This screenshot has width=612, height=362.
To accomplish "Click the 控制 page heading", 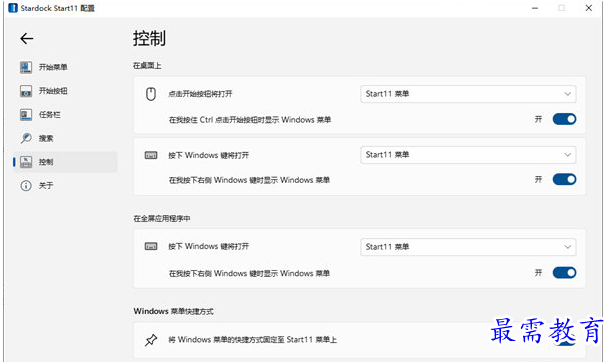I will click(149, 38).
